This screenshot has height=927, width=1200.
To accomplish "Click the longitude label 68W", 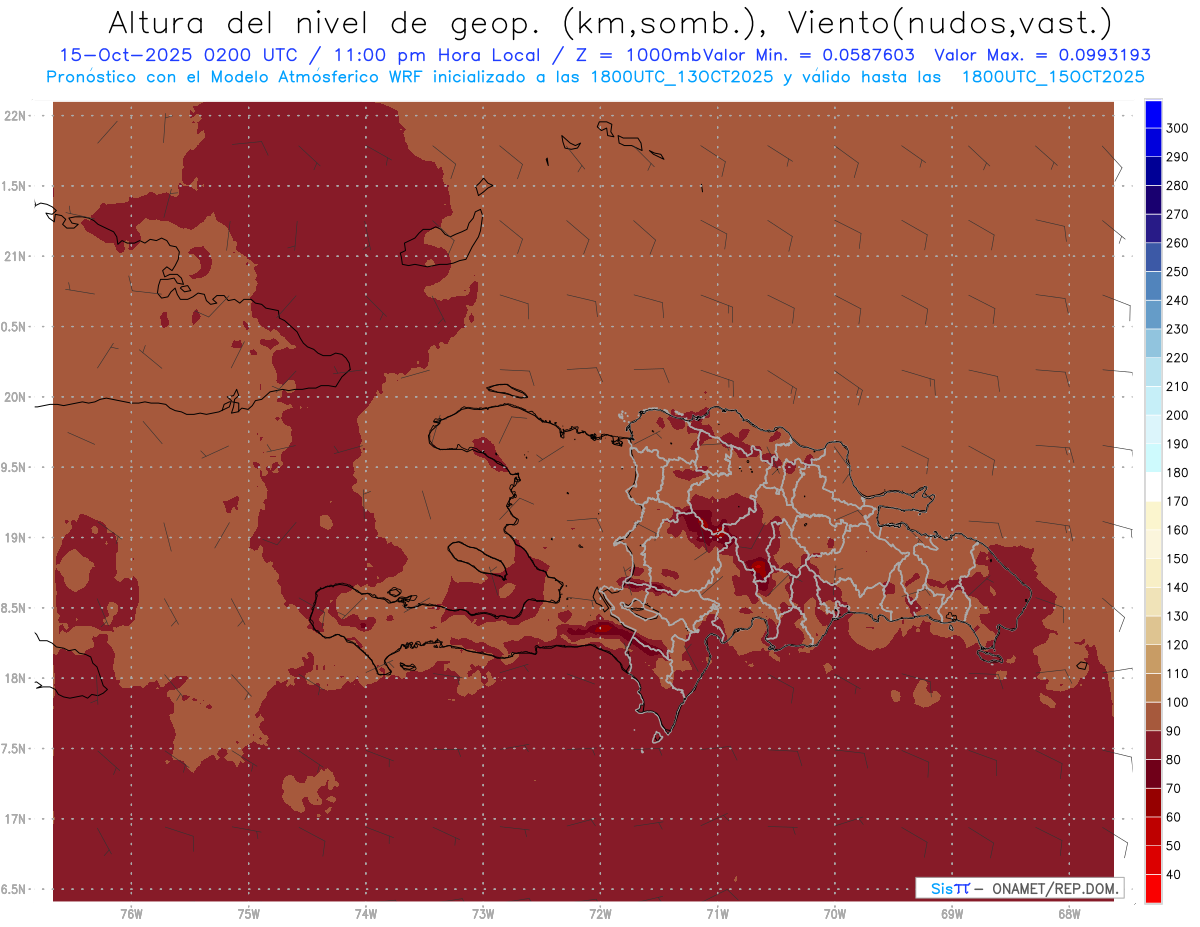I will (x=1069, y=914).
